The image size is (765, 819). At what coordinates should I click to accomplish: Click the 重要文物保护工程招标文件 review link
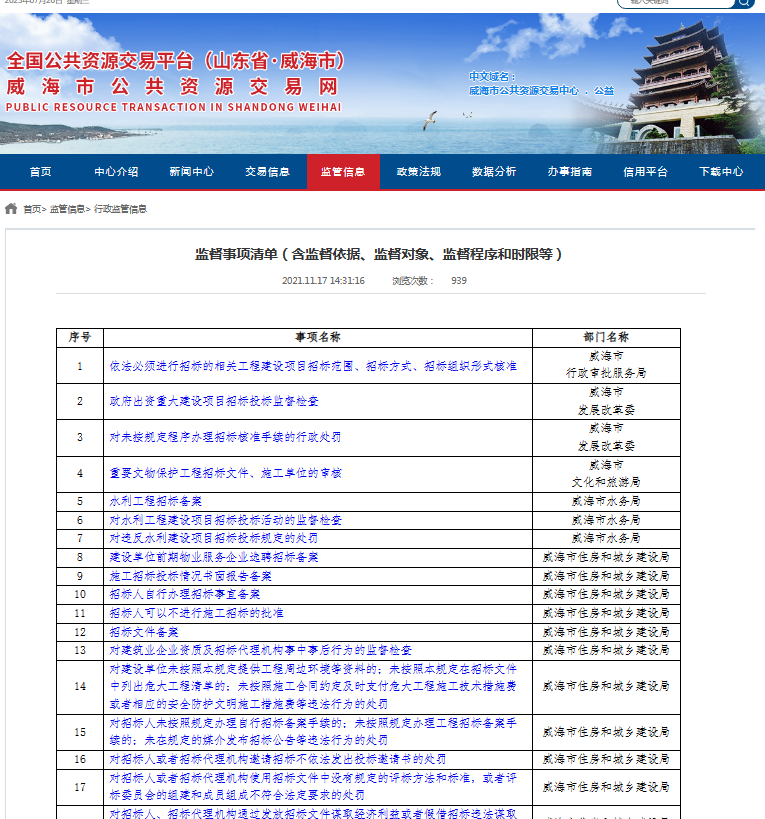225,473
